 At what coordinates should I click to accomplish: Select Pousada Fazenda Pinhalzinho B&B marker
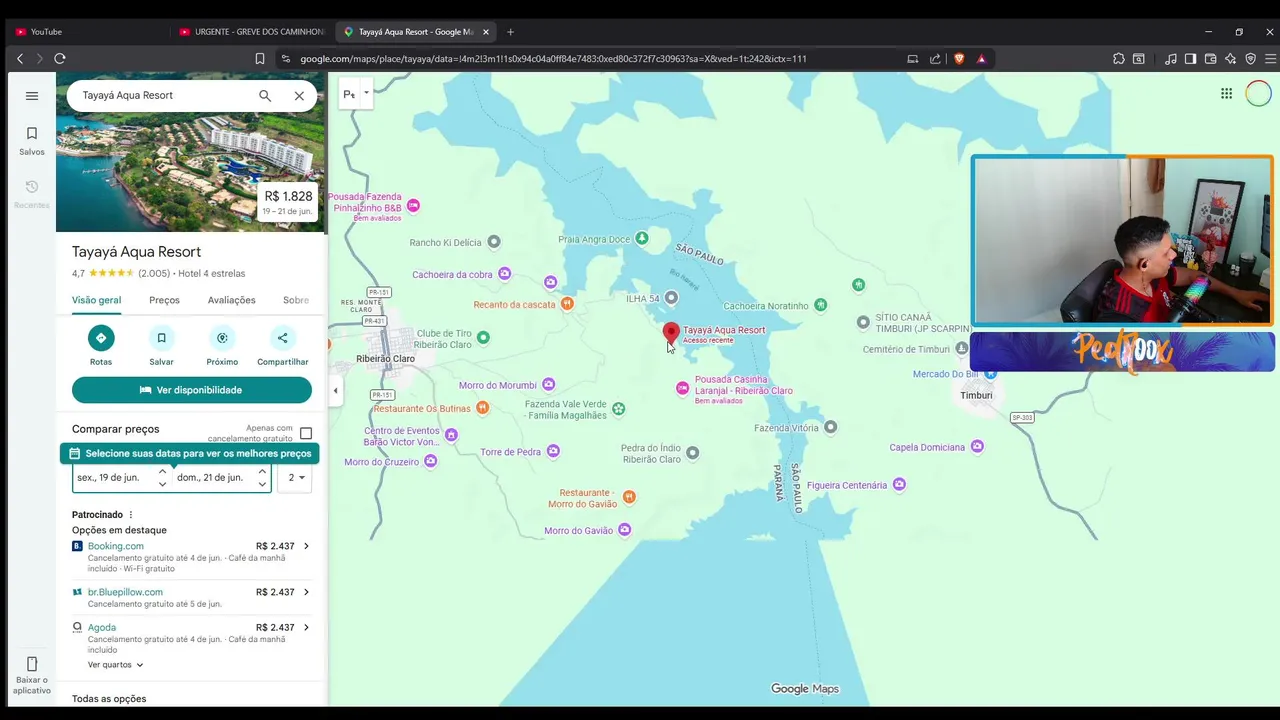(x=413, y=205)
